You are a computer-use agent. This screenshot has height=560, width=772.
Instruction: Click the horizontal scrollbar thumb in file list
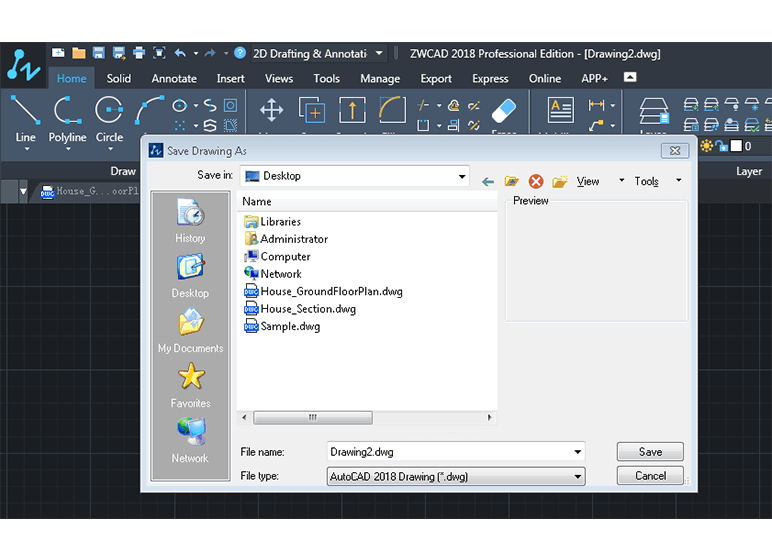tap(313, 418)
